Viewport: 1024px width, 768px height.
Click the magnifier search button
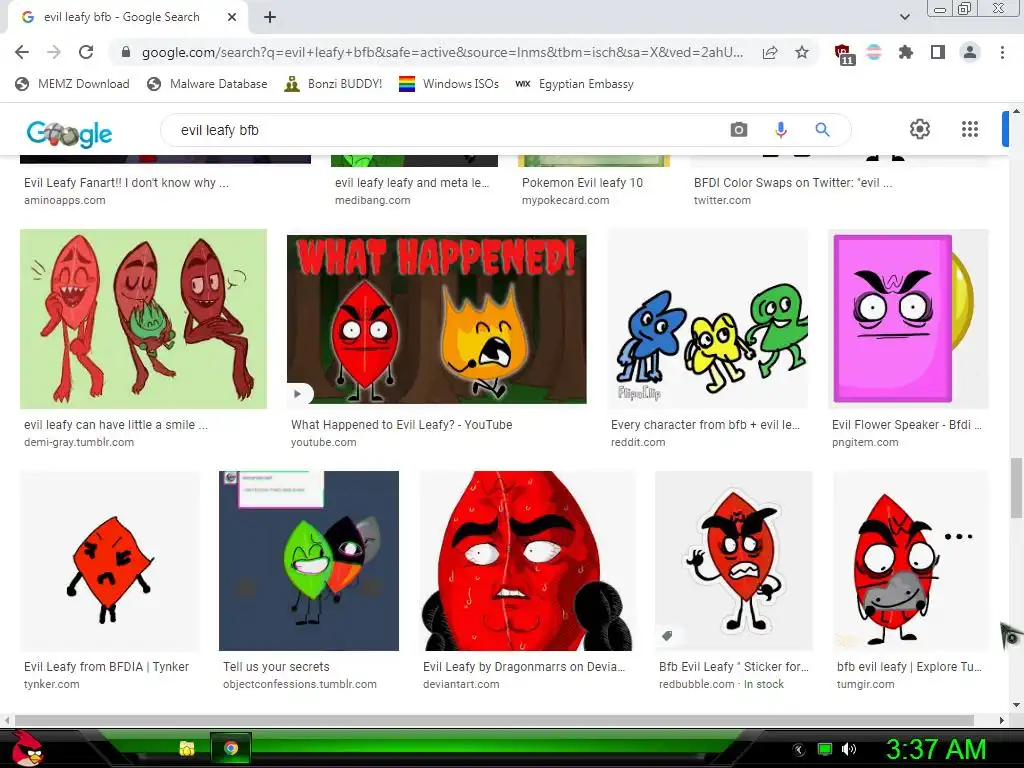point(822,130)
